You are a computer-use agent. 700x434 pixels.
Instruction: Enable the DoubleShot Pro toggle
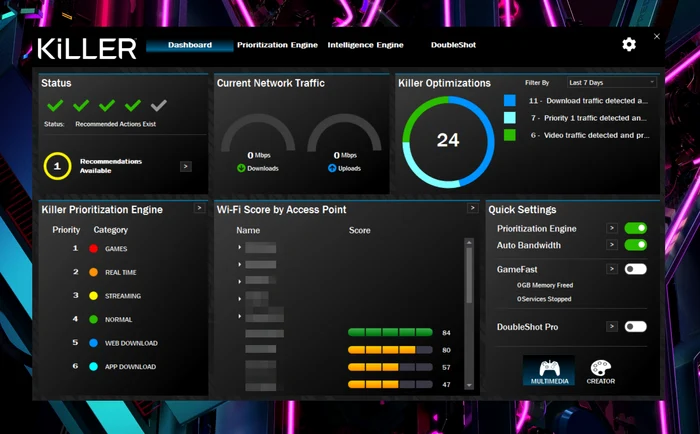[635, 326]
